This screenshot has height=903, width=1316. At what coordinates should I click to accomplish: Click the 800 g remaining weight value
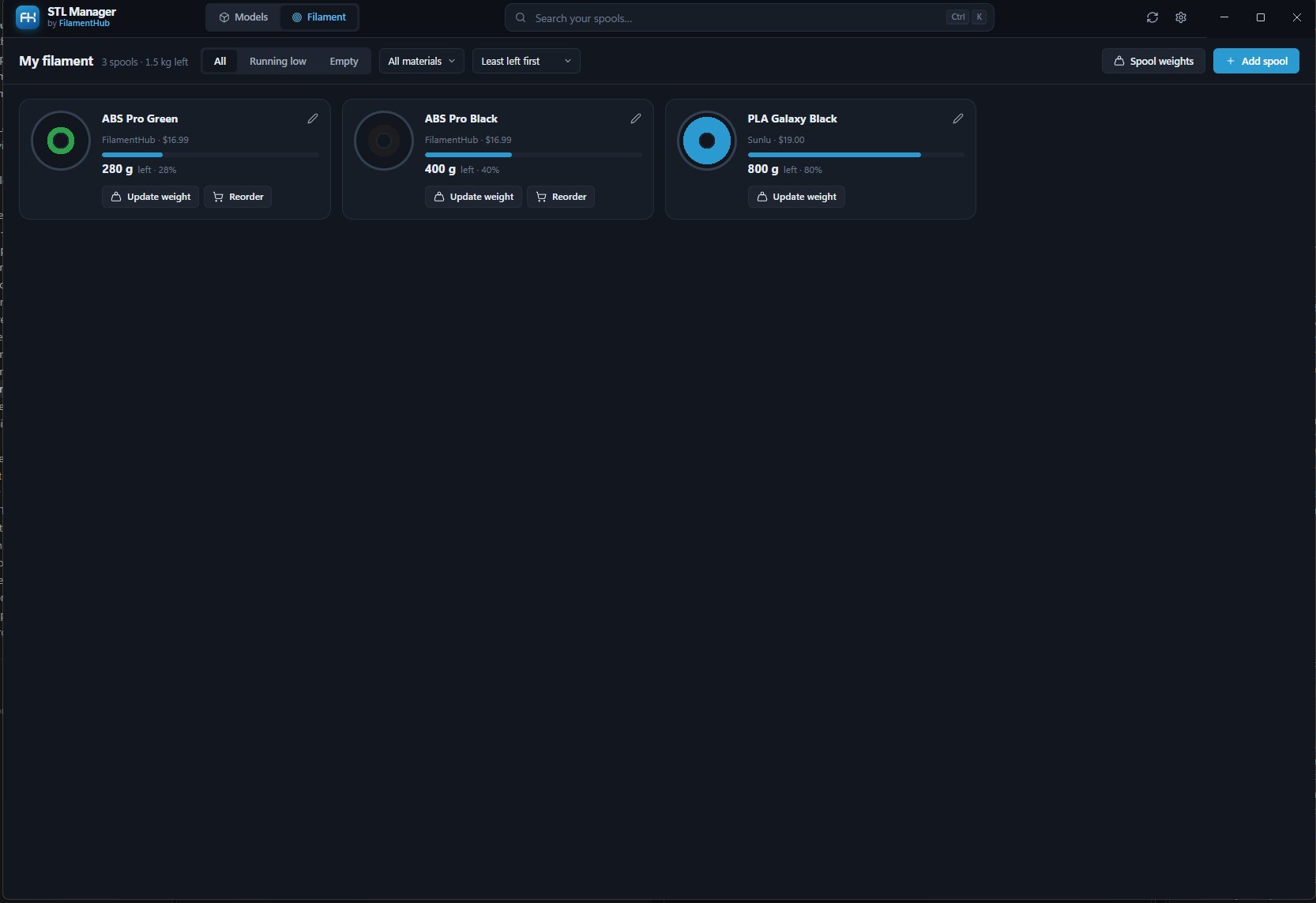(x=763, y=169)
